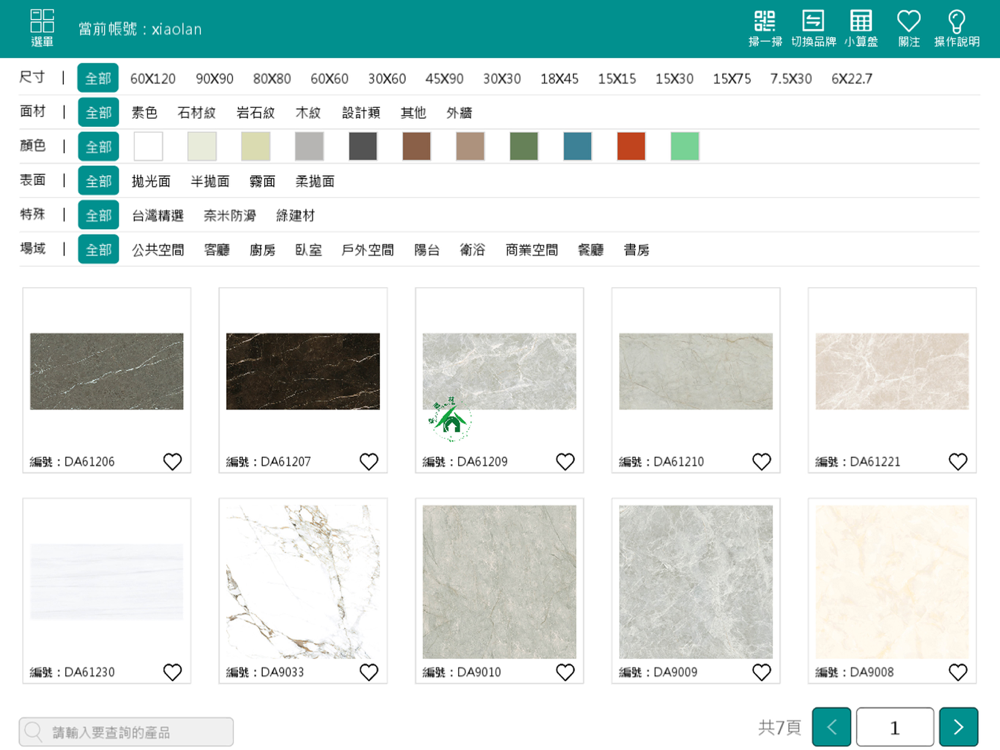The height and width of the screenshot is (750, 1000).
Task: Go to the next page arrow
Action: click(x=959, y=727)
